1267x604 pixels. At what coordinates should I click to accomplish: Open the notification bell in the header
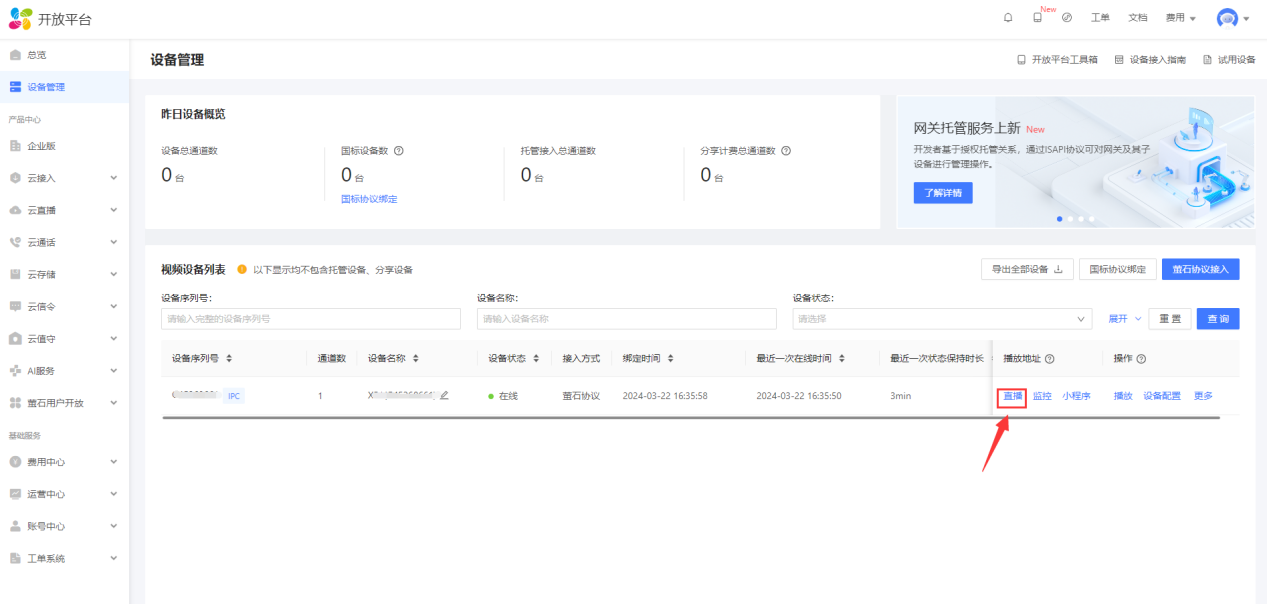tap(1008, 18)
